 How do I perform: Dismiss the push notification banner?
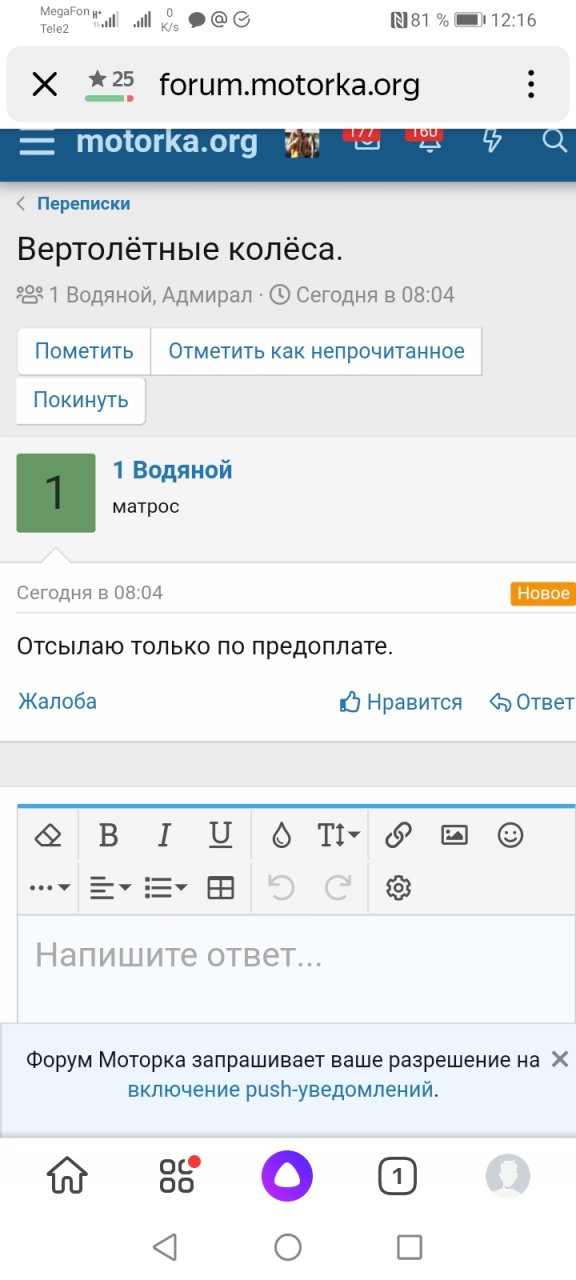tap(560, 1059)
